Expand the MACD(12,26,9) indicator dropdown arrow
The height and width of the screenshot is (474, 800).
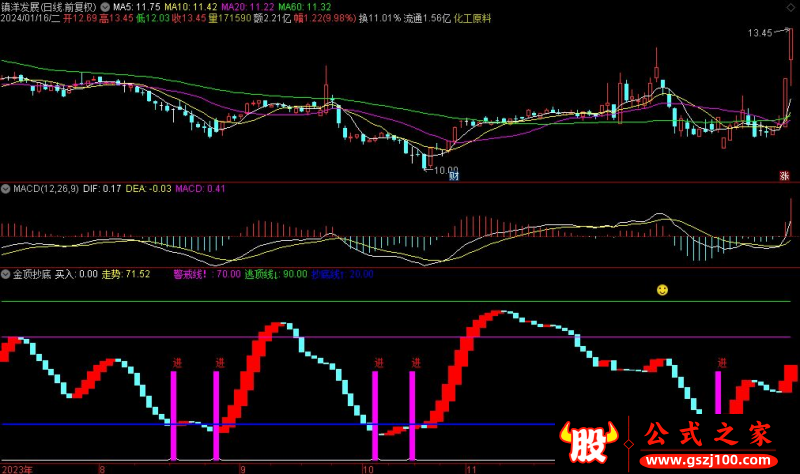pyautogui.click(x=6, y=189)
